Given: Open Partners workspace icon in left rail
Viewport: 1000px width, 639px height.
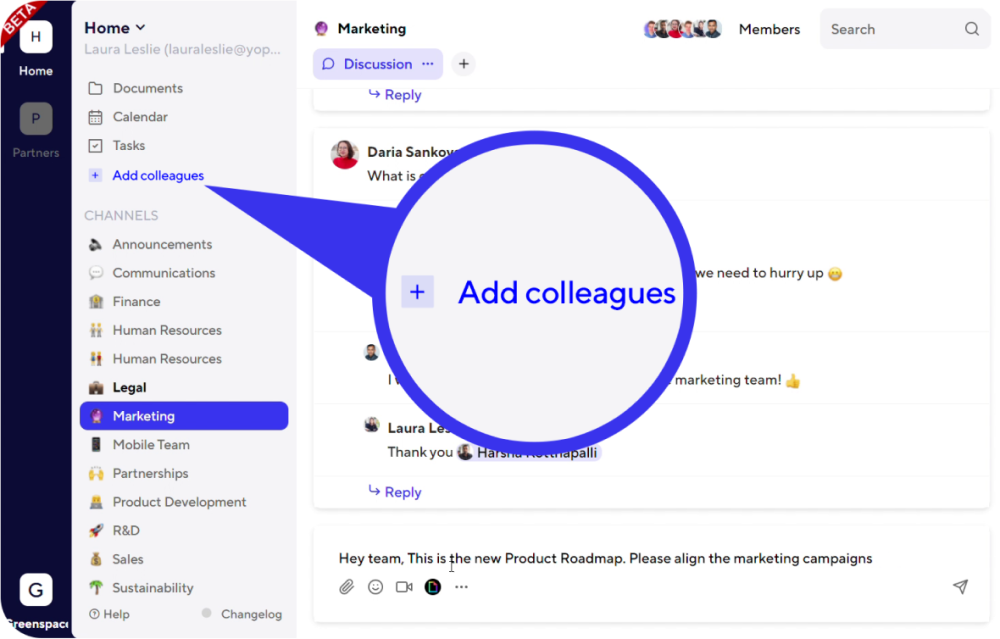Looking at the screenshot, I should point(36,120).
